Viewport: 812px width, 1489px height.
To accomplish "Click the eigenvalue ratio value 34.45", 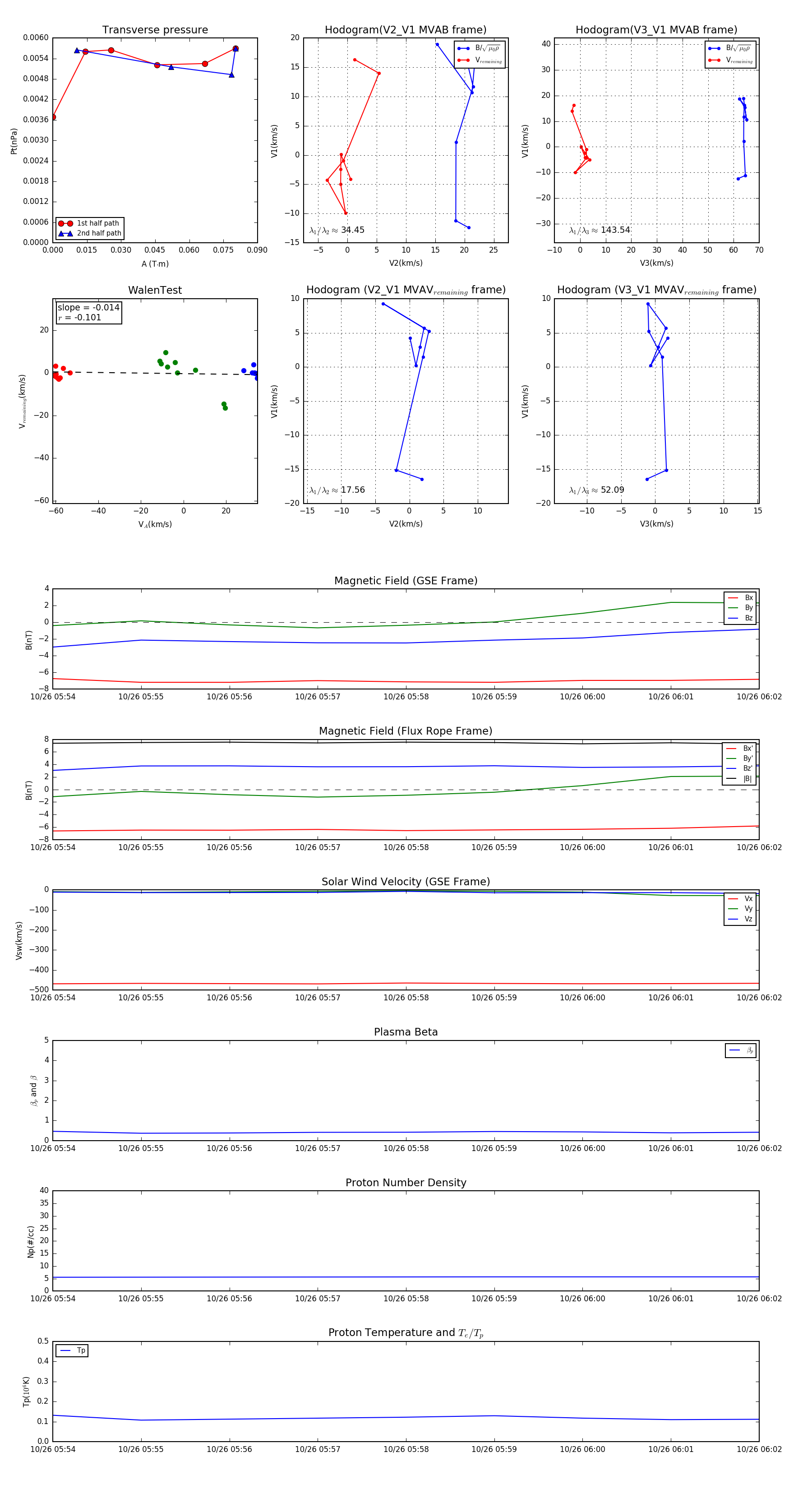I will [352, 230].
